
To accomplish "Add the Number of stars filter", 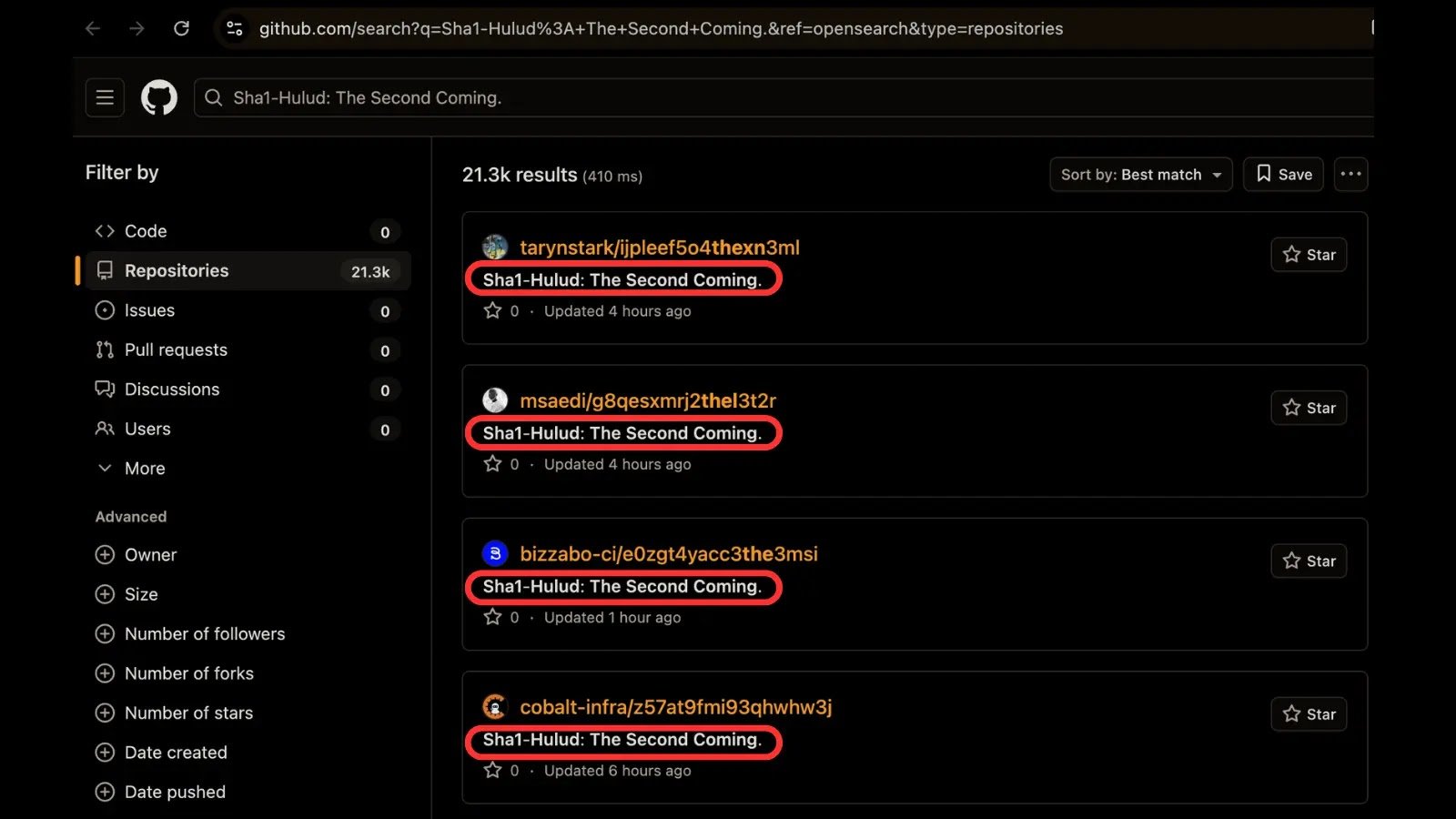I will click(x=188, y=713).
